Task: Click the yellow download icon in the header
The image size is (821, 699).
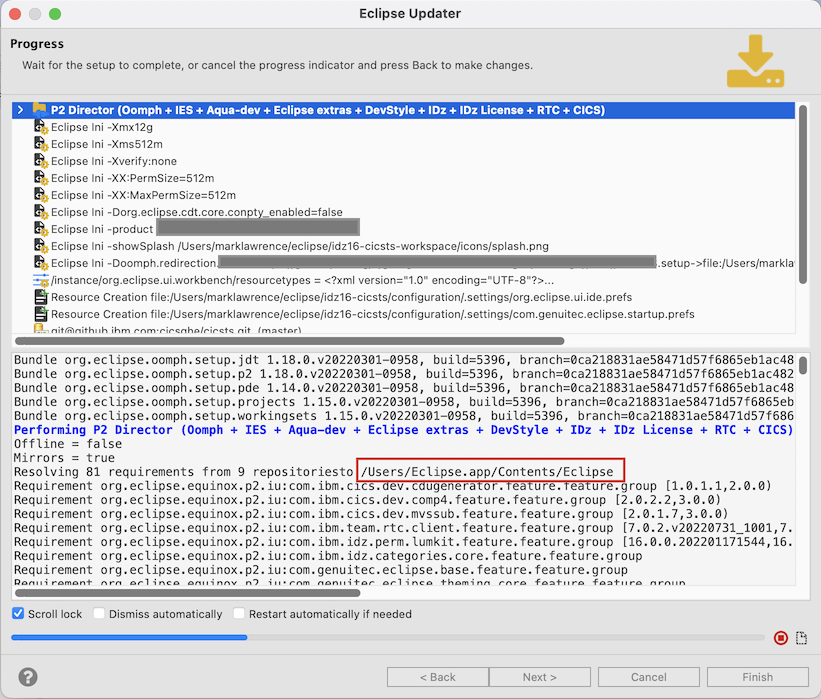Action: [755, 61]
